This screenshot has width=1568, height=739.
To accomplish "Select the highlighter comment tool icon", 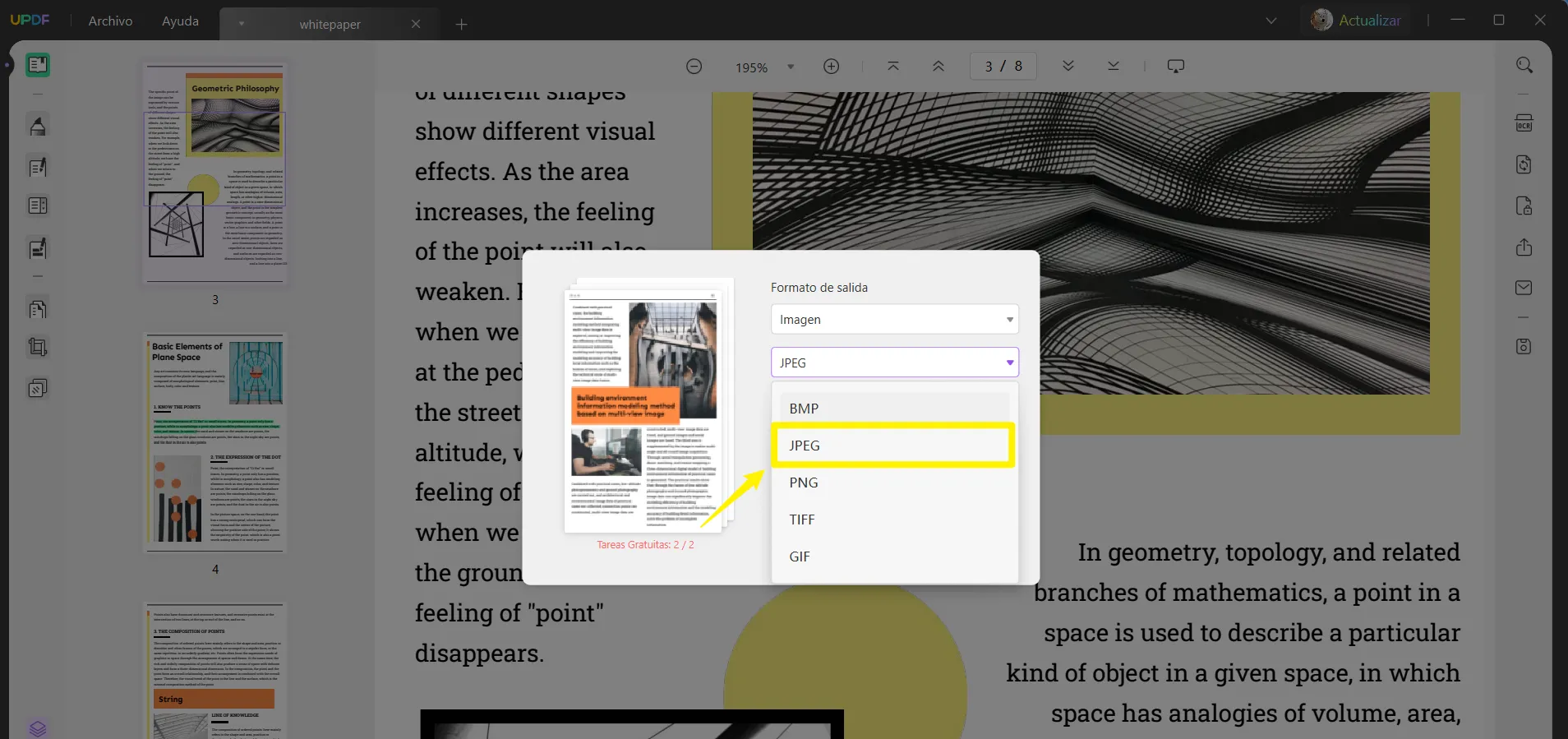I will pos(38,126).
